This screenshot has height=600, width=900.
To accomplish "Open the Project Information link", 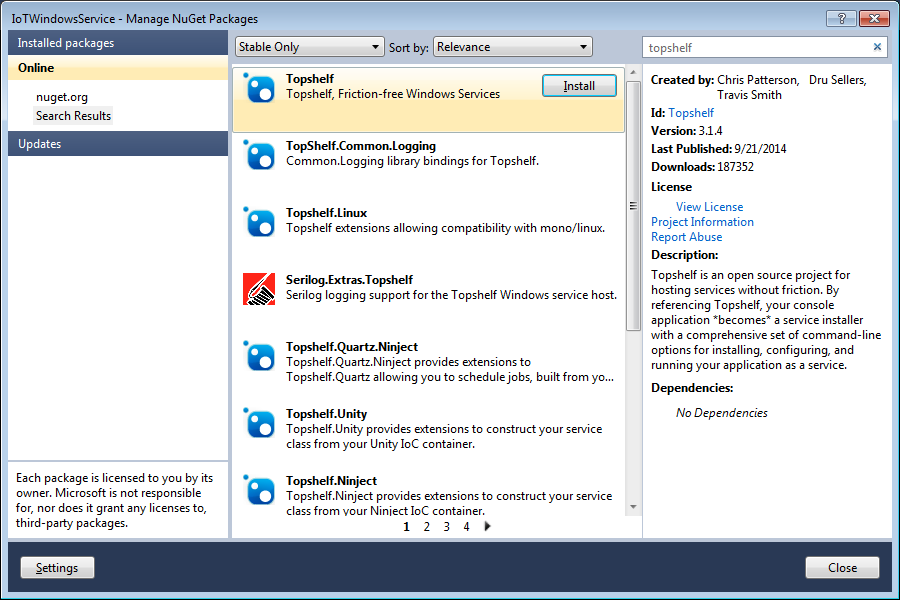I will pos(703,222).
